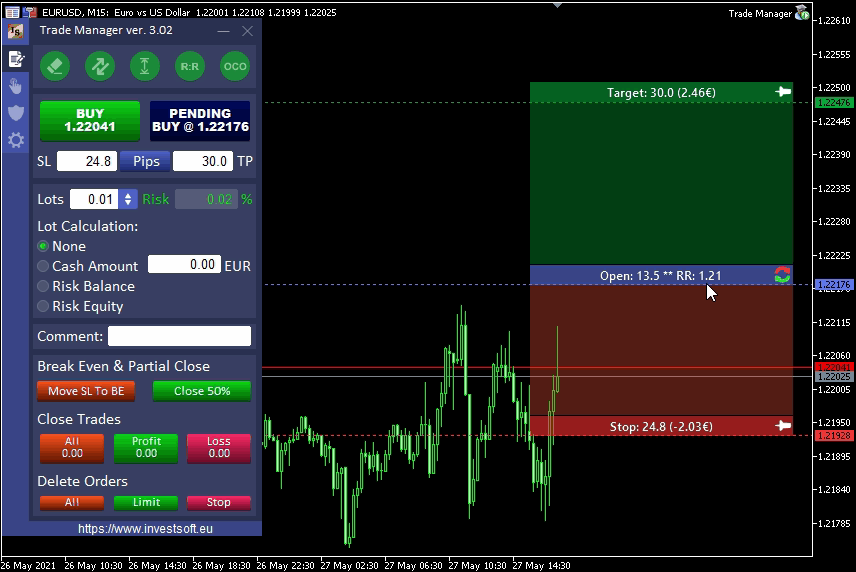Open the shield tab in sidebar

tap(16, 113)
